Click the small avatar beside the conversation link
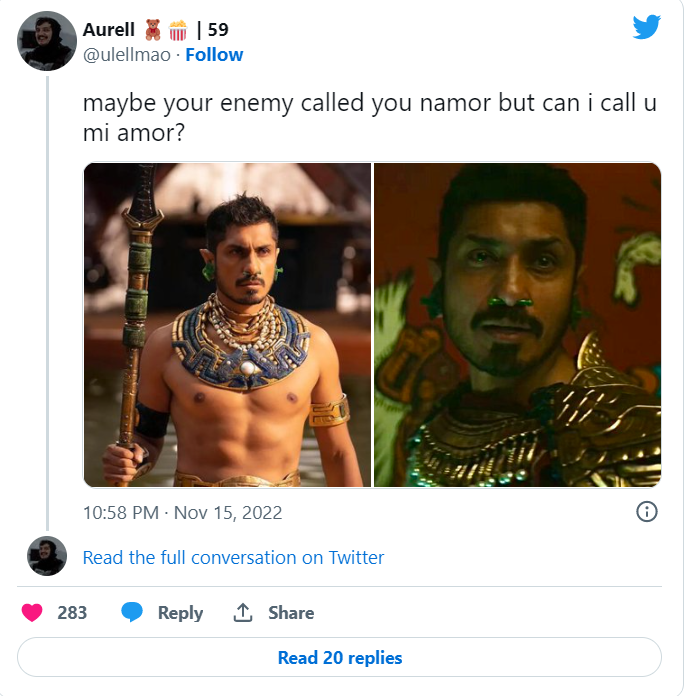This screenshot has width=686, height=696. pos(47,556)
